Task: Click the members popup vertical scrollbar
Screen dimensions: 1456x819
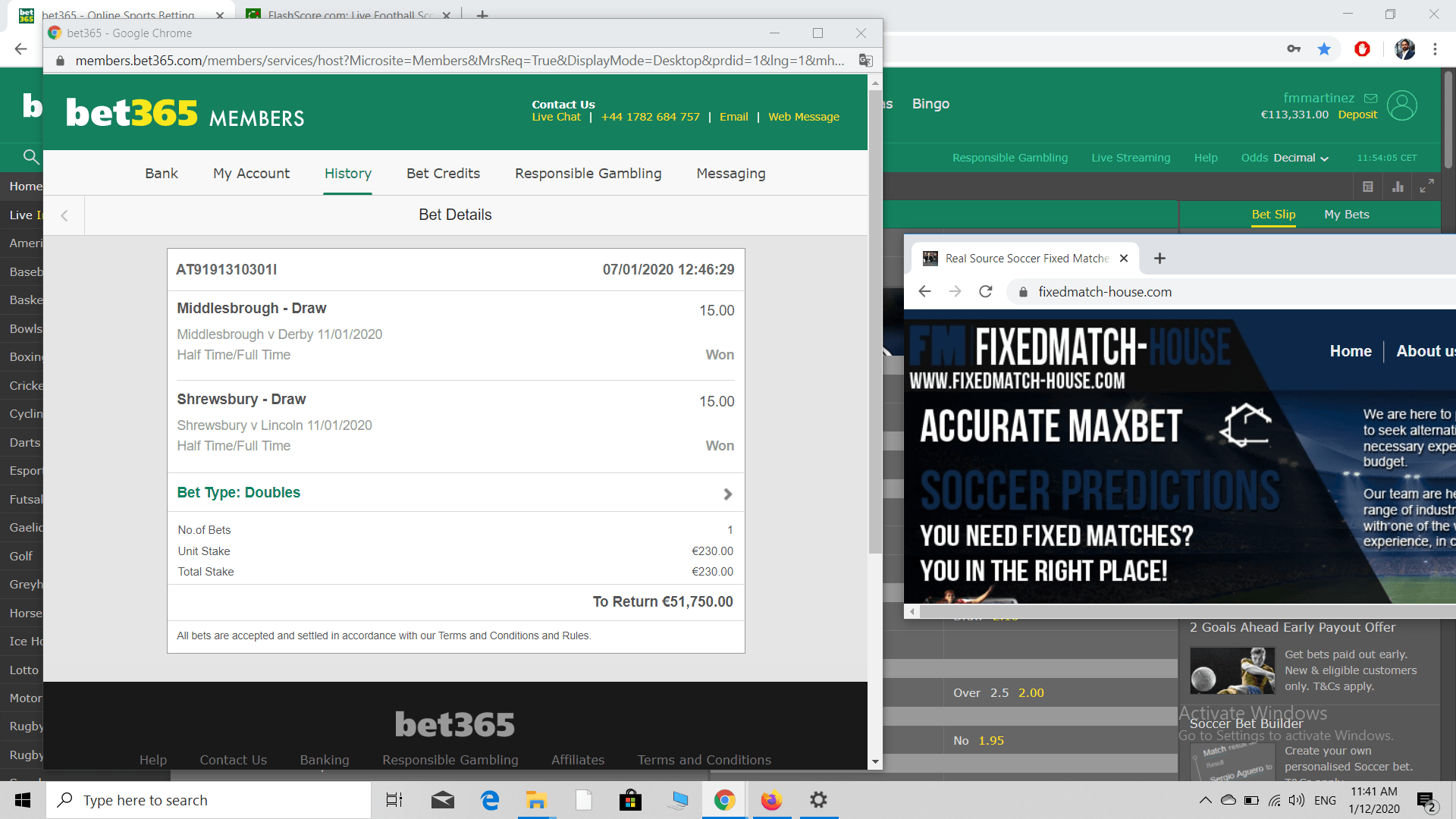Action: click(x=875, y=322)
